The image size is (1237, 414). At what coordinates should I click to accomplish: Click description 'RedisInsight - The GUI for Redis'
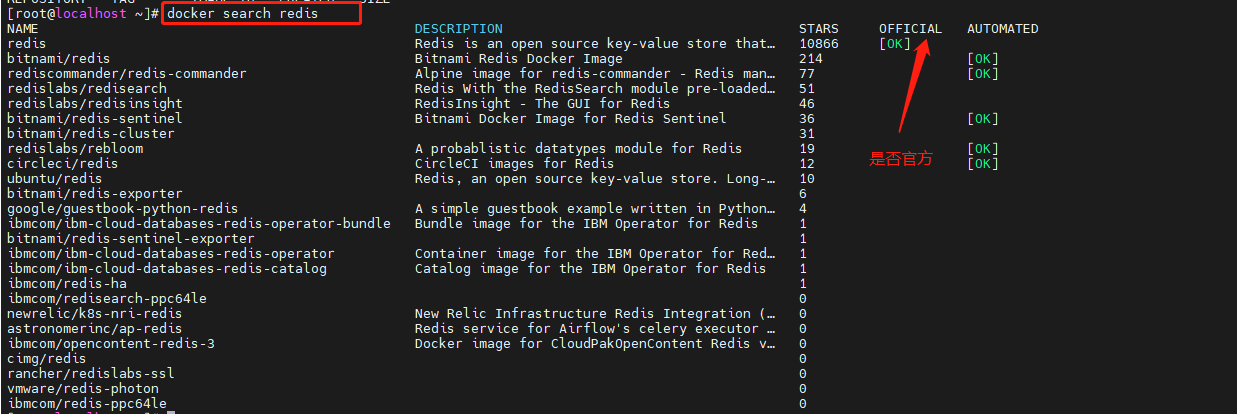(x=543, y=104)
